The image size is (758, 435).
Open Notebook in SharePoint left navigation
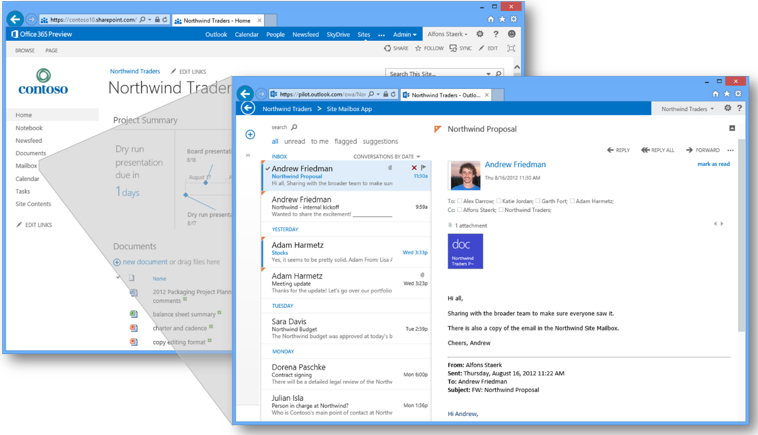tap(29, 128)
